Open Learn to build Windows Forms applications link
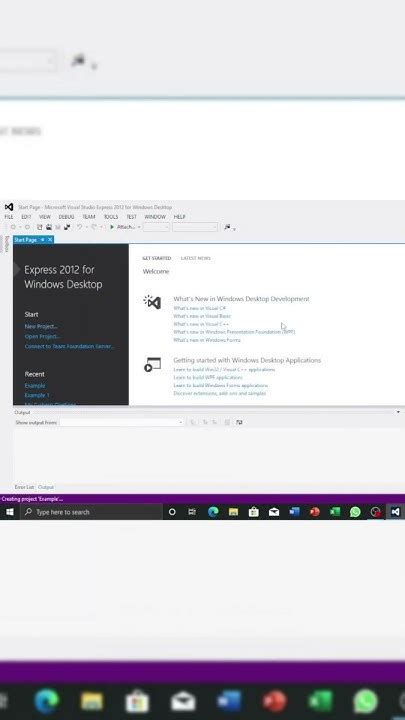This screenshot has width=405, height=720. [220, 386]
